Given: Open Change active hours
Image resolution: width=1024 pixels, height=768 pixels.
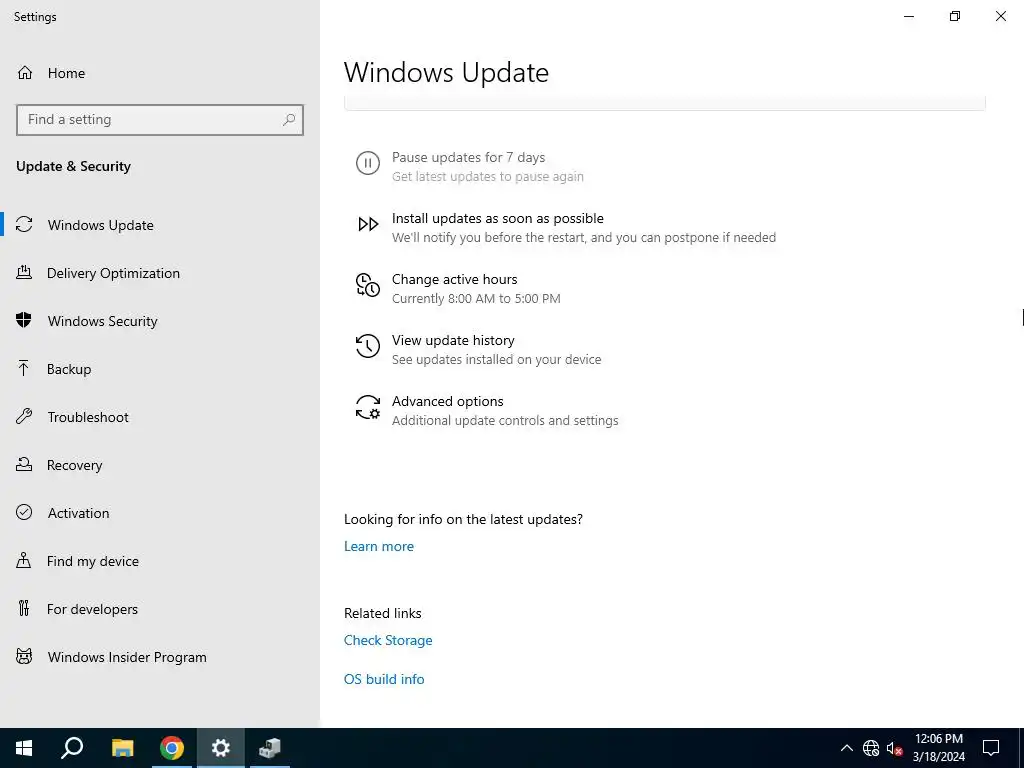Looking at the screenshot, I should pos(455,279).
